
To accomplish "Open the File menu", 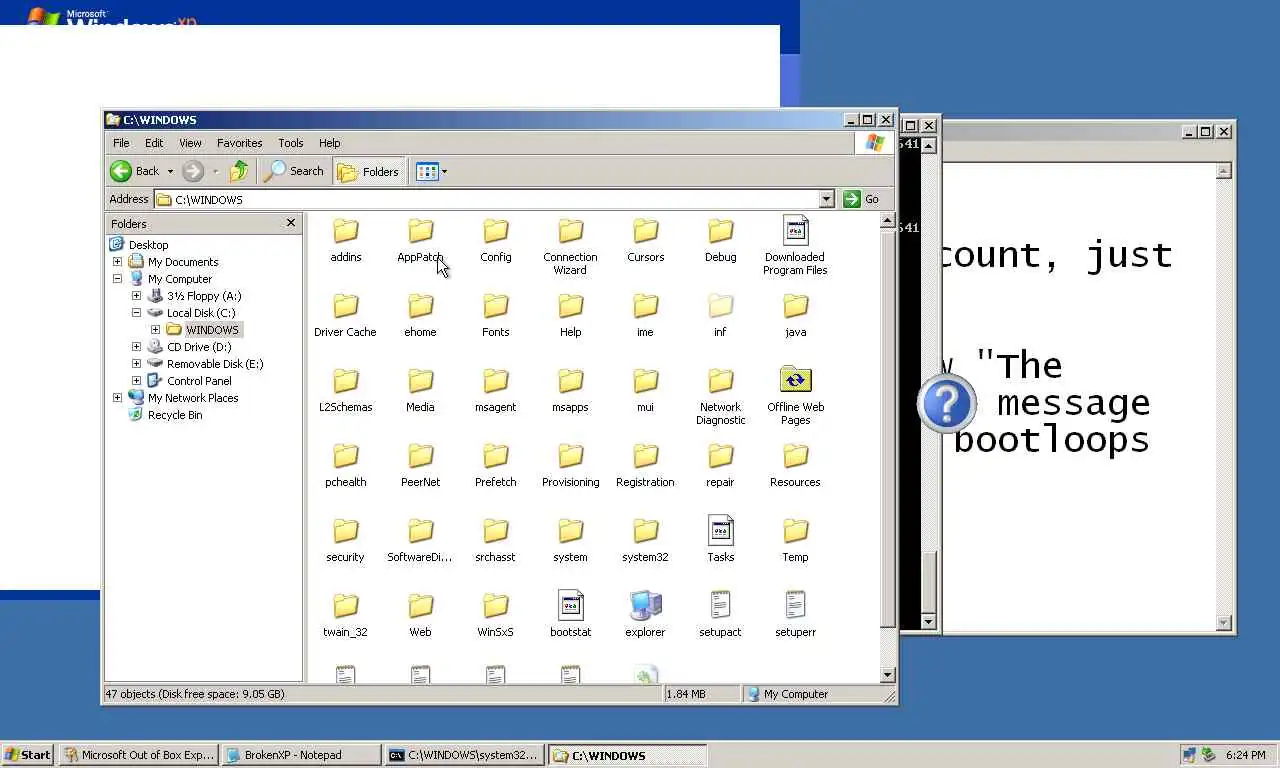I will 121,143.
